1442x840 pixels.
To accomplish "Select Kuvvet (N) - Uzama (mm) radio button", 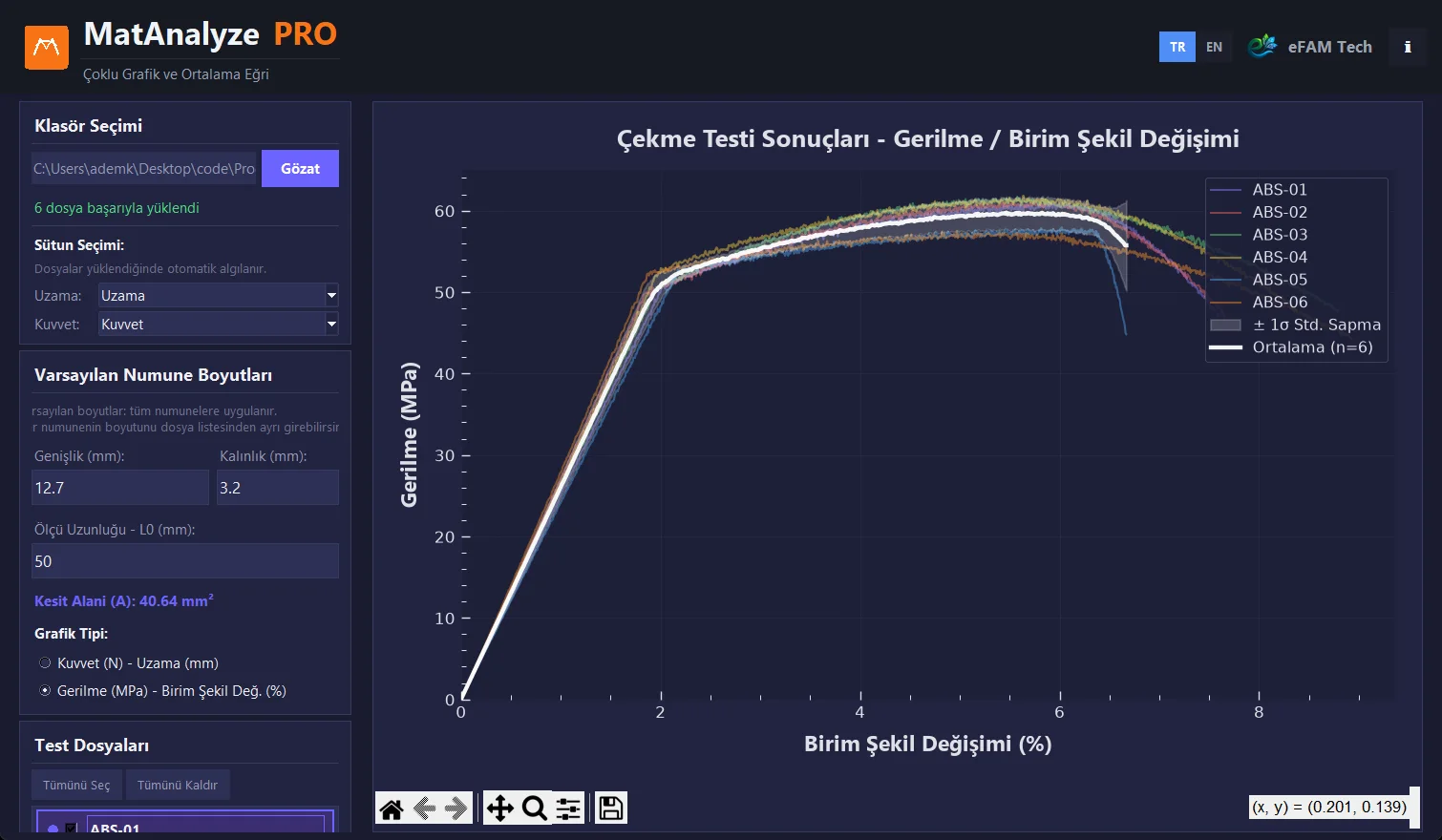I will click(45, 662).
